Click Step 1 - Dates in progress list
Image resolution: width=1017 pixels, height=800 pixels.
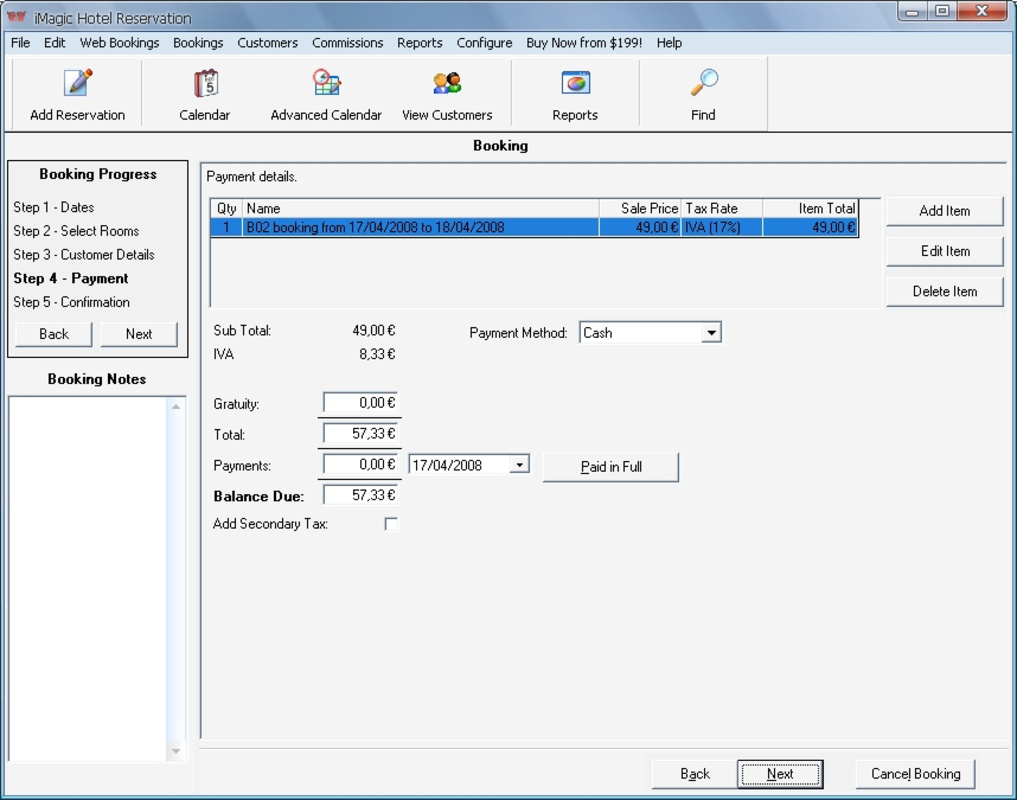click(x=54, y=208)
